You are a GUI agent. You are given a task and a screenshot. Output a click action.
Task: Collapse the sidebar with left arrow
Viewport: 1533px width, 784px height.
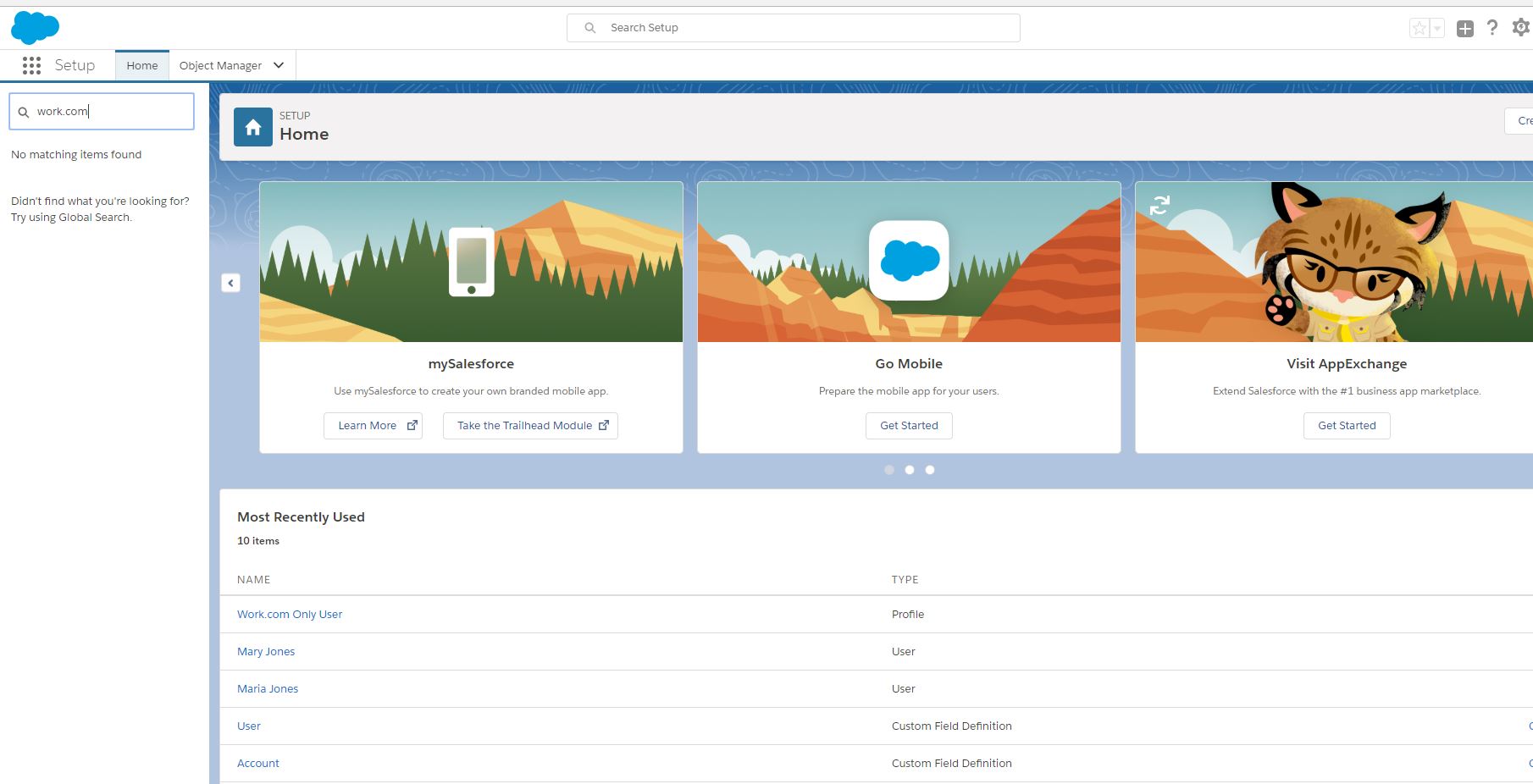230,283
